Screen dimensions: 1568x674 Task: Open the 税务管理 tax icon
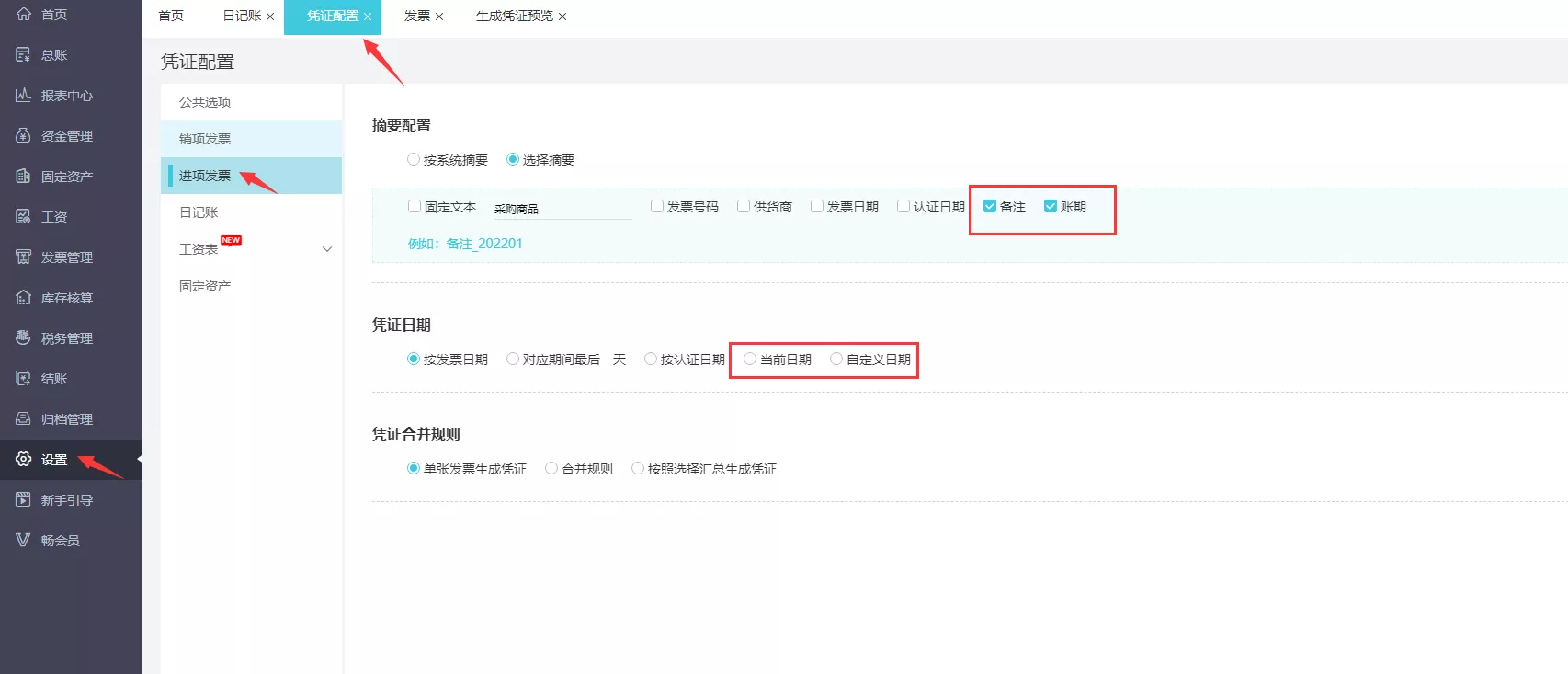[x=24, y=337]
